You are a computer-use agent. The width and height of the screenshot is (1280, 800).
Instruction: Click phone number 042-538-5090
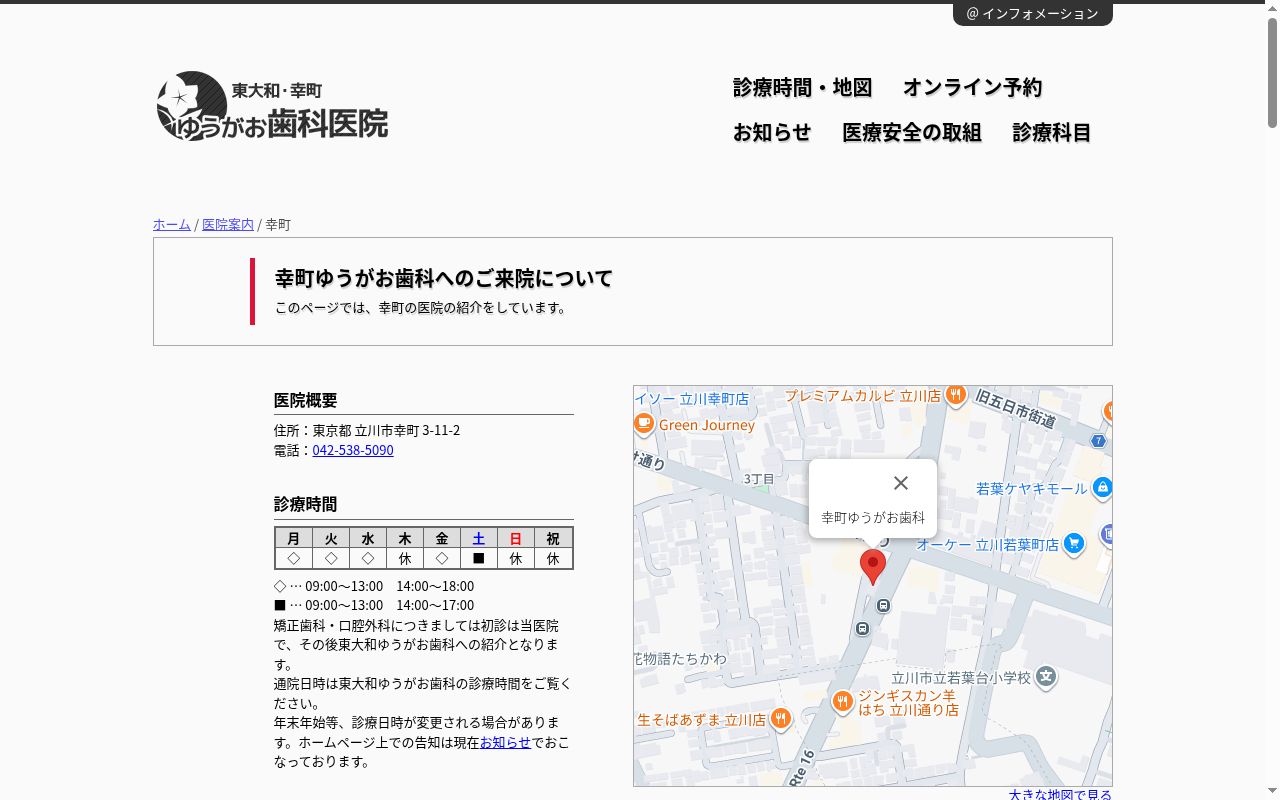pos(353,450)
